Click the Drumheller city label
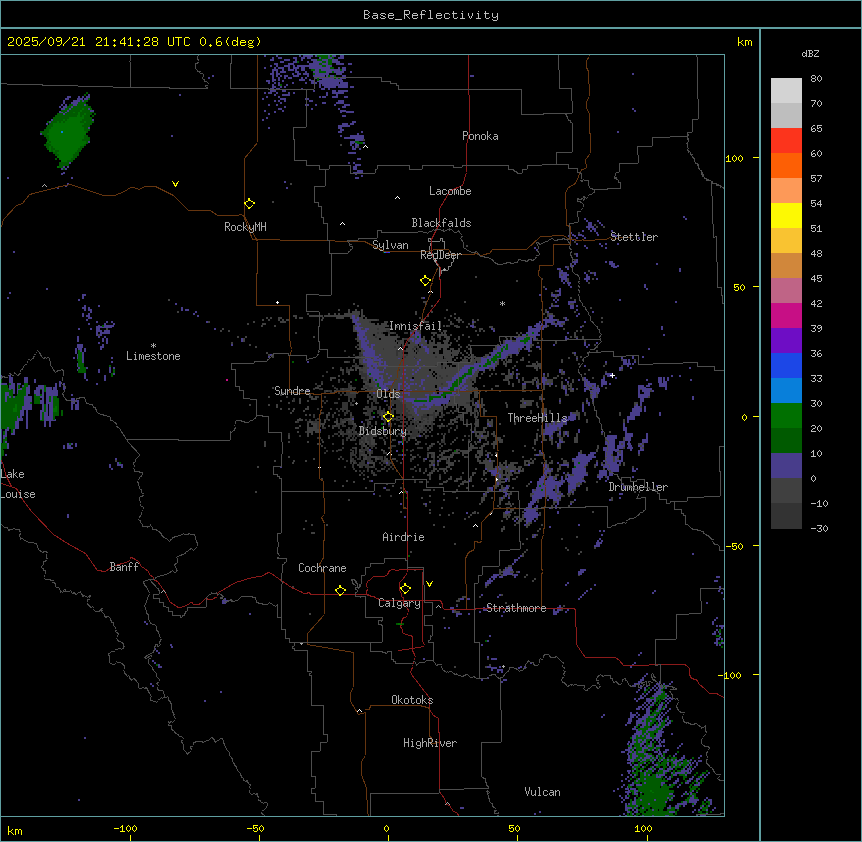Viewport: 862px width, 842px height. click(637, 487)
